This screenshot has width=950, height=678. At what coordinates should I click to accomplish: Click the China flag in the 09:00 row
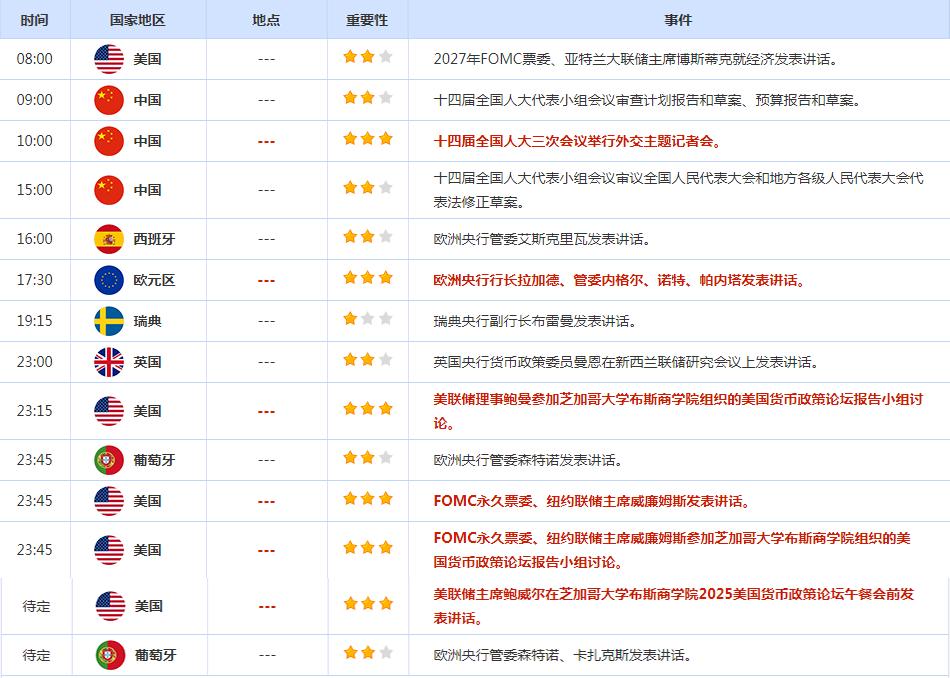109,100
